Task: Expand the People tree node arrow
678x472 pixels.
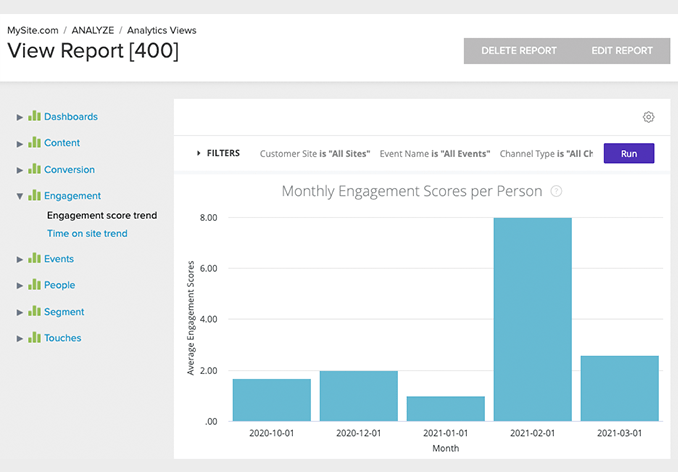Action: click(19, 285)
